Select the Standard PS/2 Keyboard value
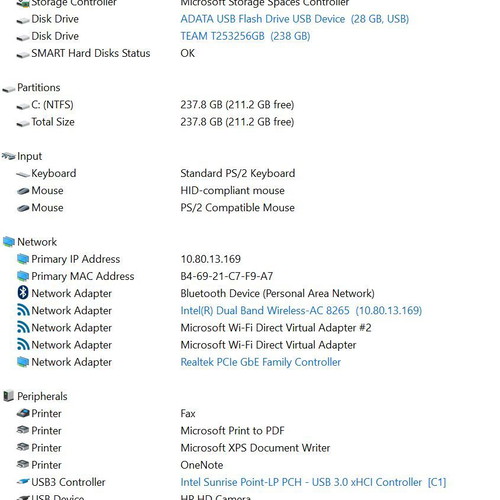This screenshot has width=500, height=500. 238,173
